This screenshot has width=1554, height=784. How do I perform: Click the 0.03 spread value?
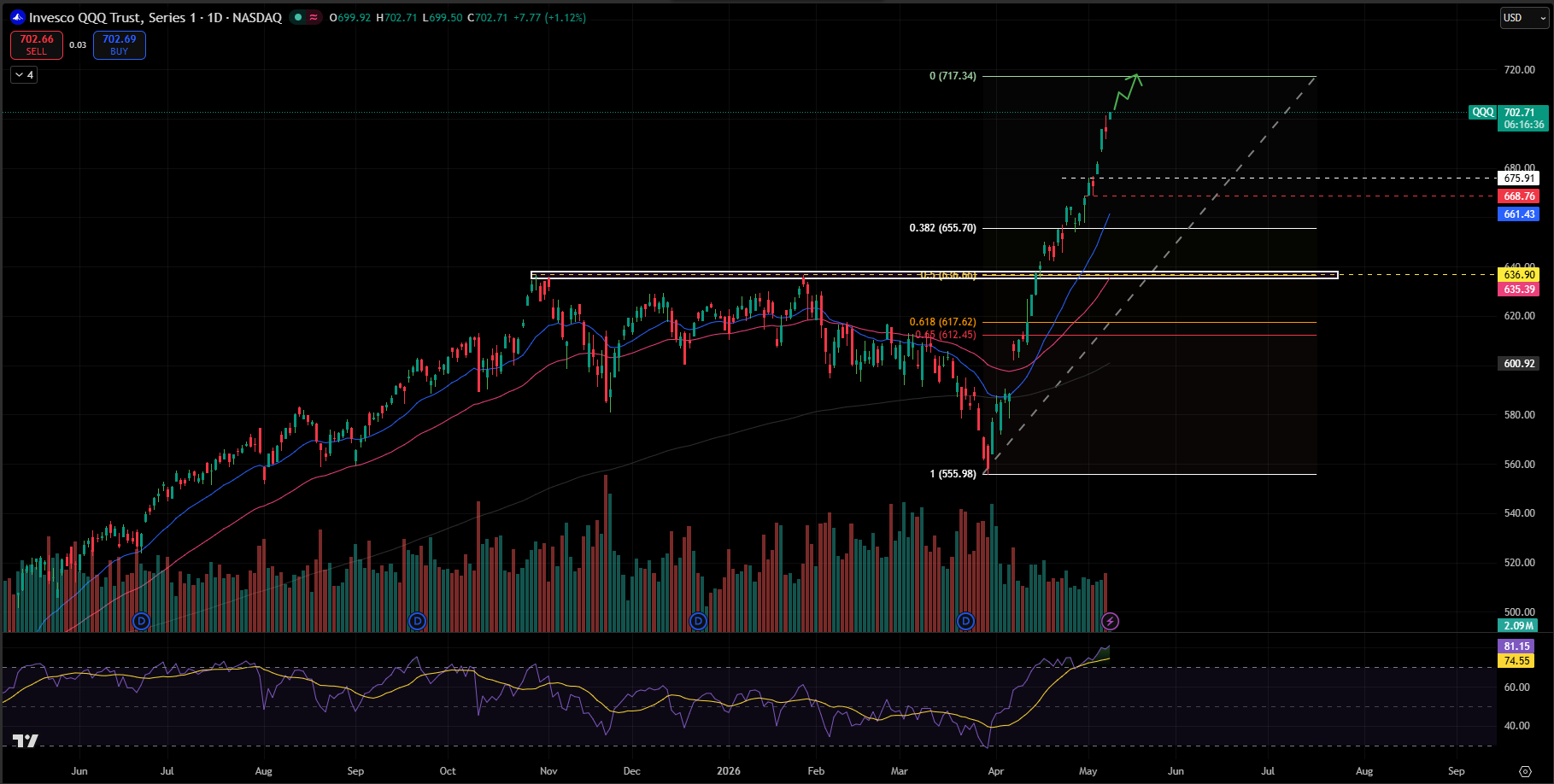click(x=78, y=45)
